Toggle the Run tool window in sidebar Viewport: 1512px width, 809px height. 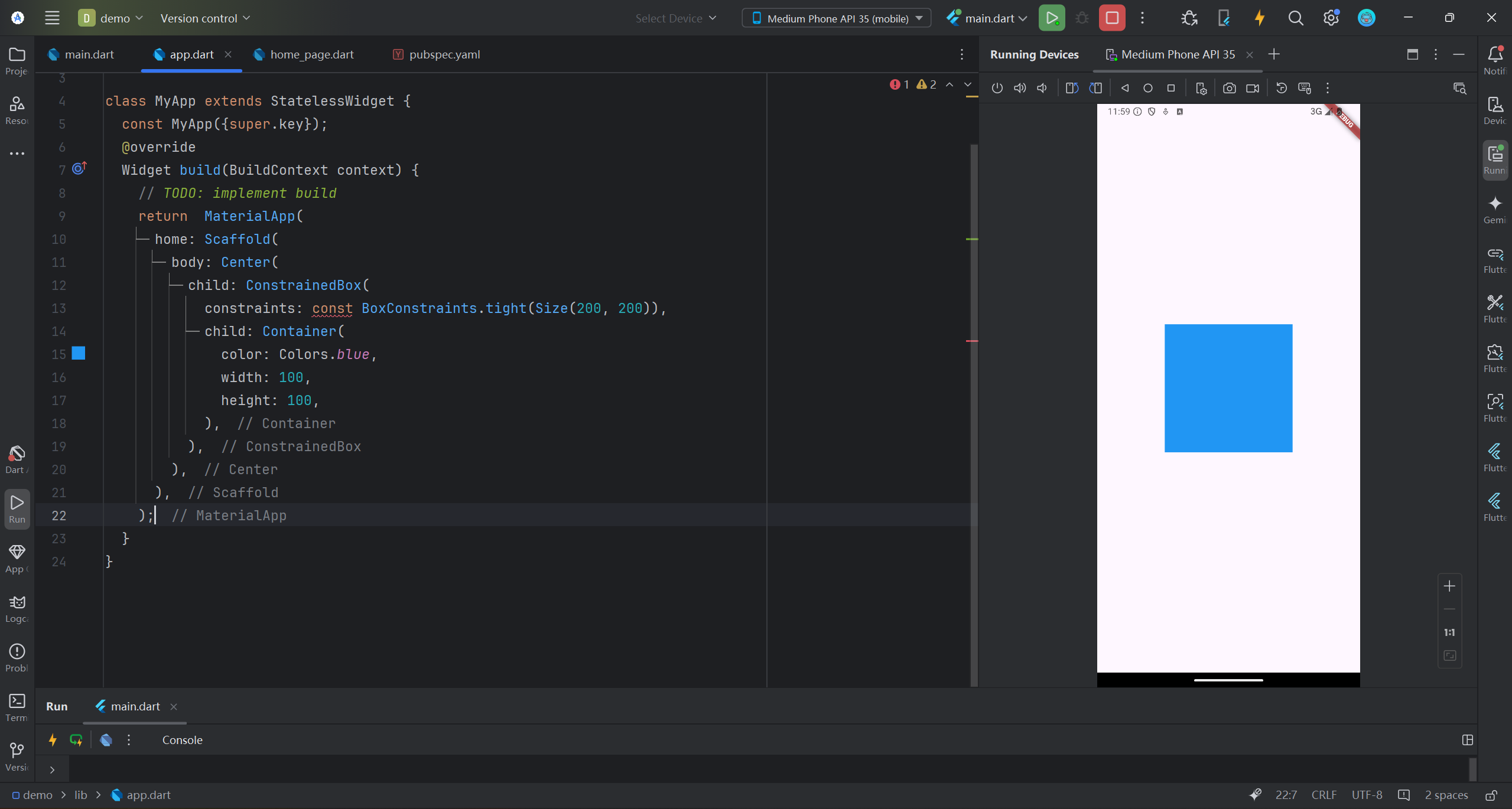point(17,508)
